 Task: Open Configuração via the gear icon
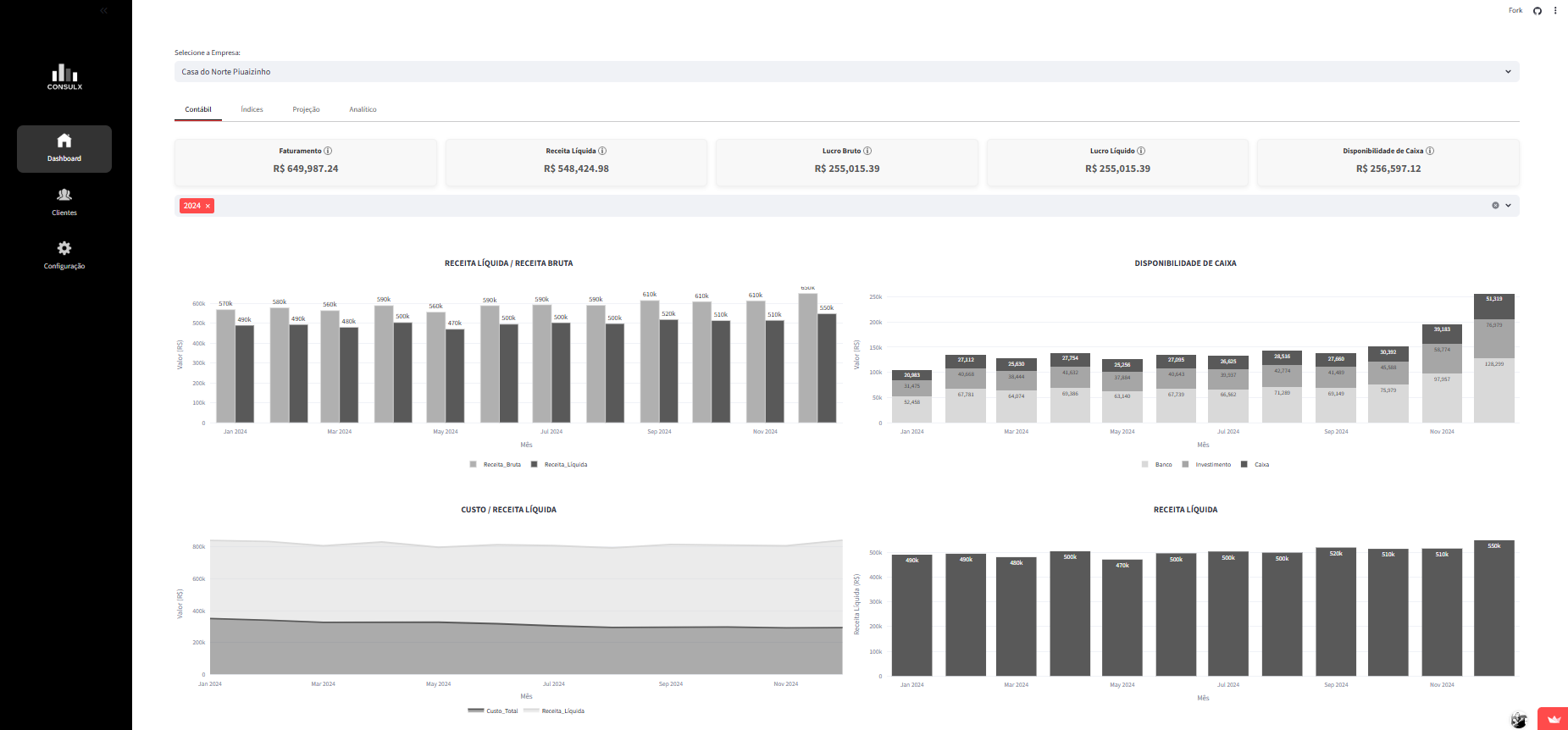click(64, 248)
